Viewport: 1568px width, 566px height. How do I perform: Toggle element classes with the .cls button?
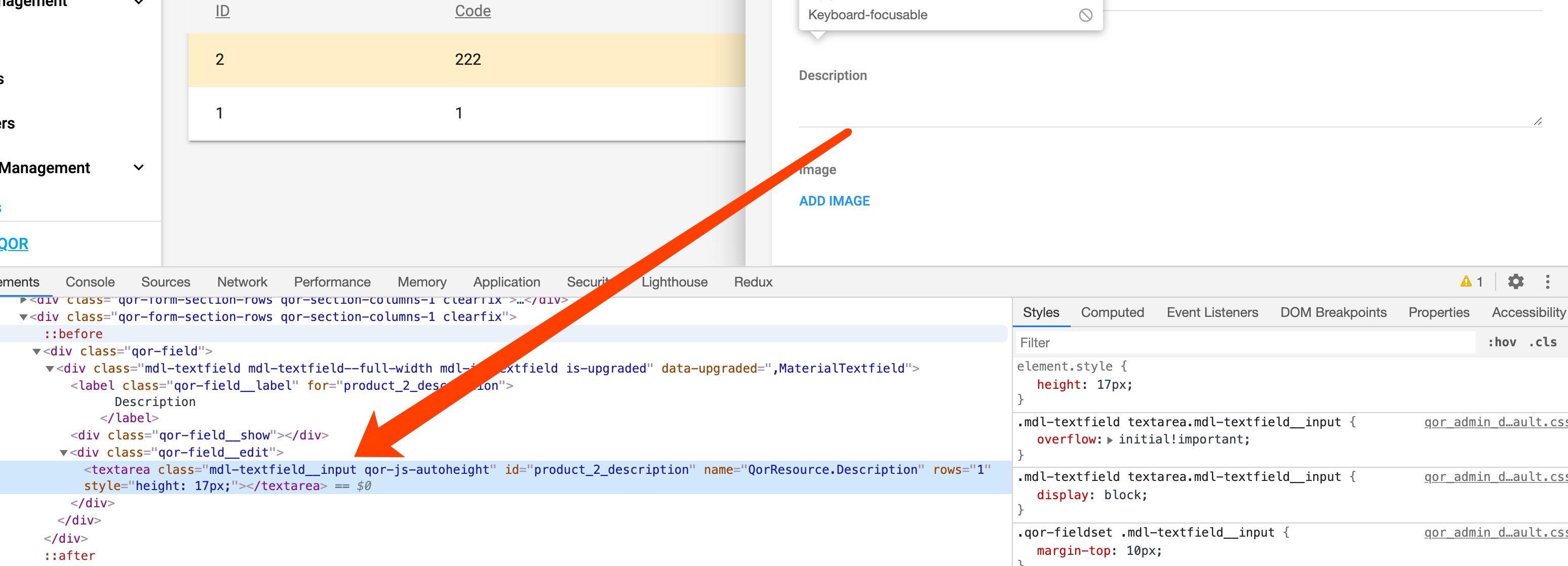(1543, 342)
